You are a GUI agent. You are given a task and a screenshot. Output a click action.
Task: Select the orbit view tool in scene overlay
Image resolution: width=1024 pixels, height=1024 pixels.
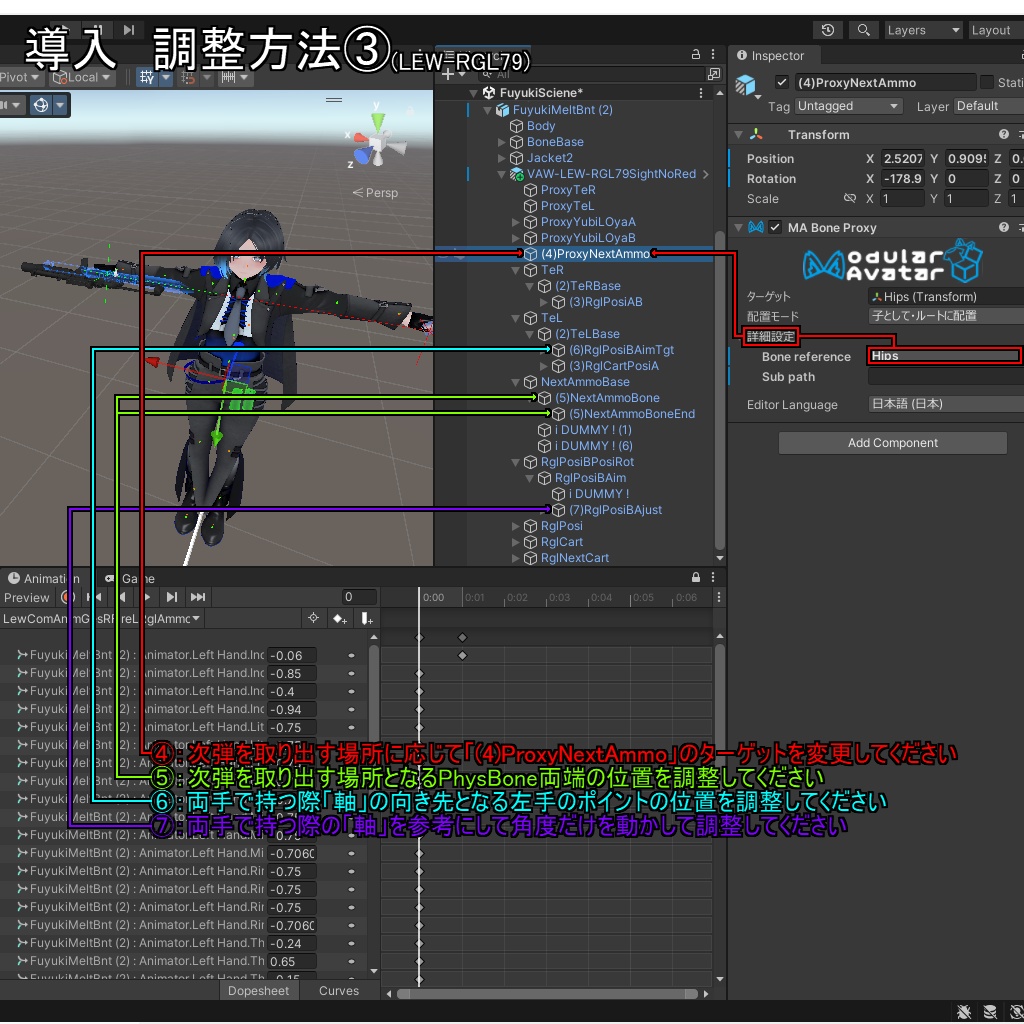point(41,104)
